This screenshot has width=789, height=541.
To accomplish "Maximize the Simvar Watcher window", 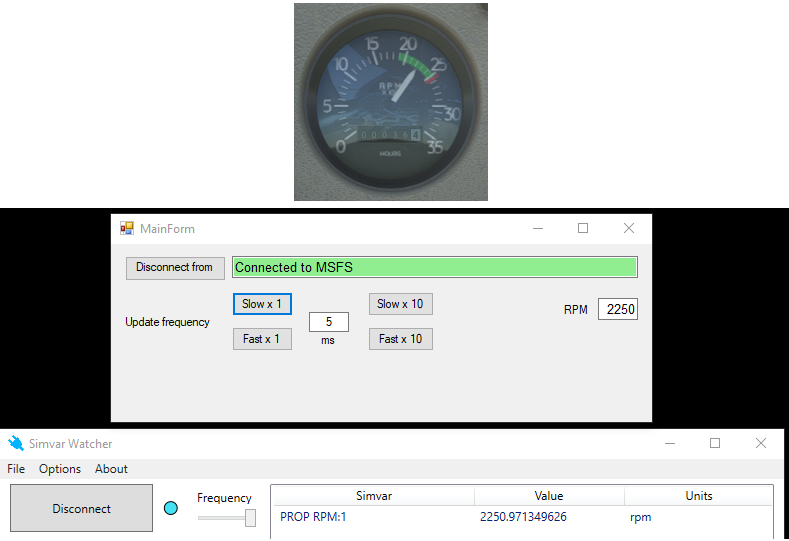I will (715, 444).
